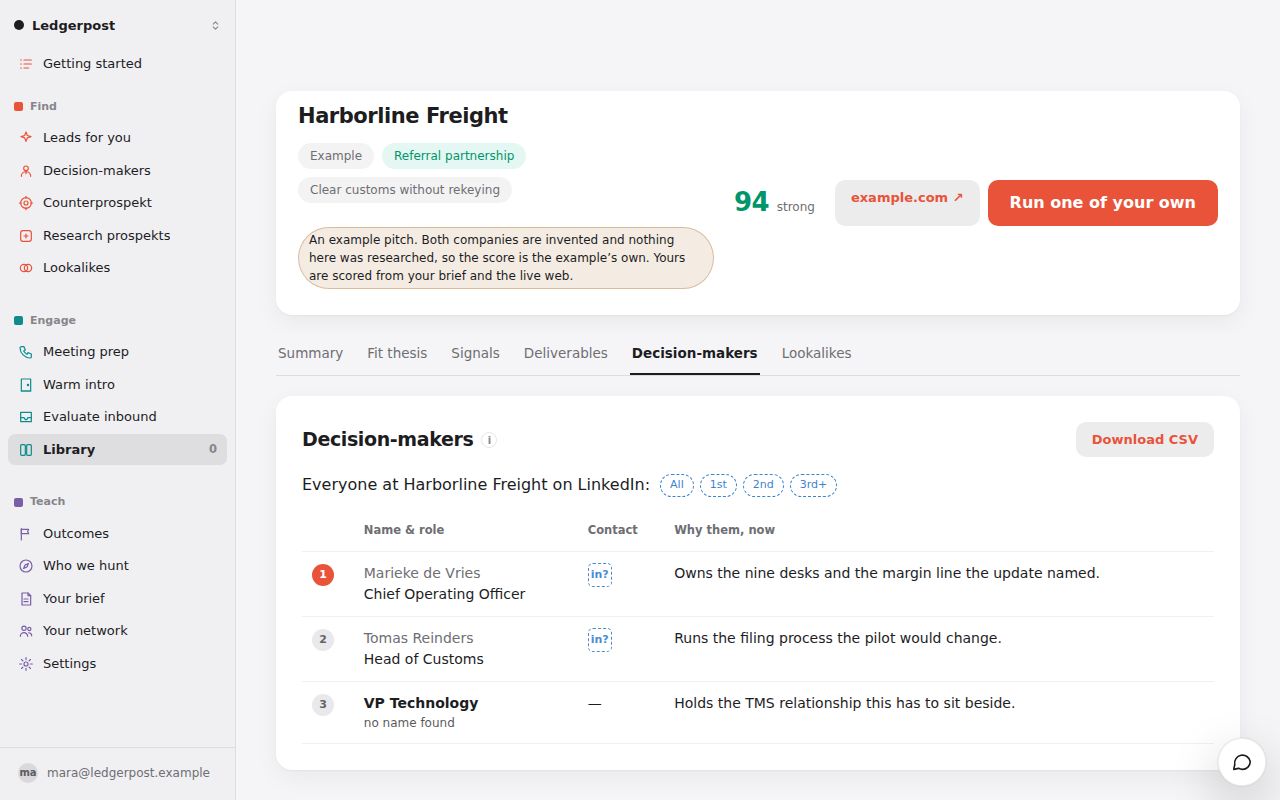Click the Harborline Freight heading
Image resolution: width=1280 pixels, height=800 pixels.
pyautogui.click(x=403, y=116)
